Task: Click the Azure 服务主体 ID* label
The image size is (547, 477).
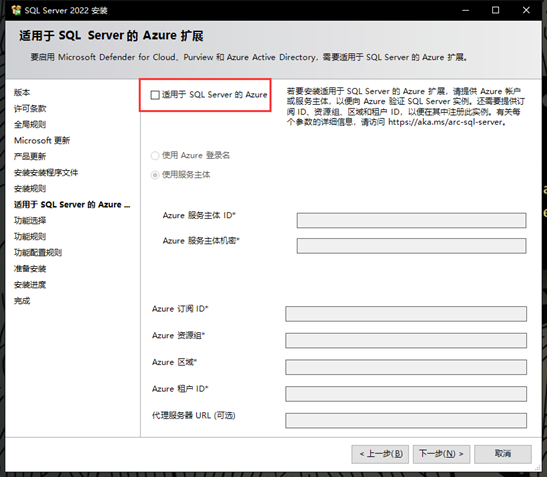Action: tap(199, 216)
